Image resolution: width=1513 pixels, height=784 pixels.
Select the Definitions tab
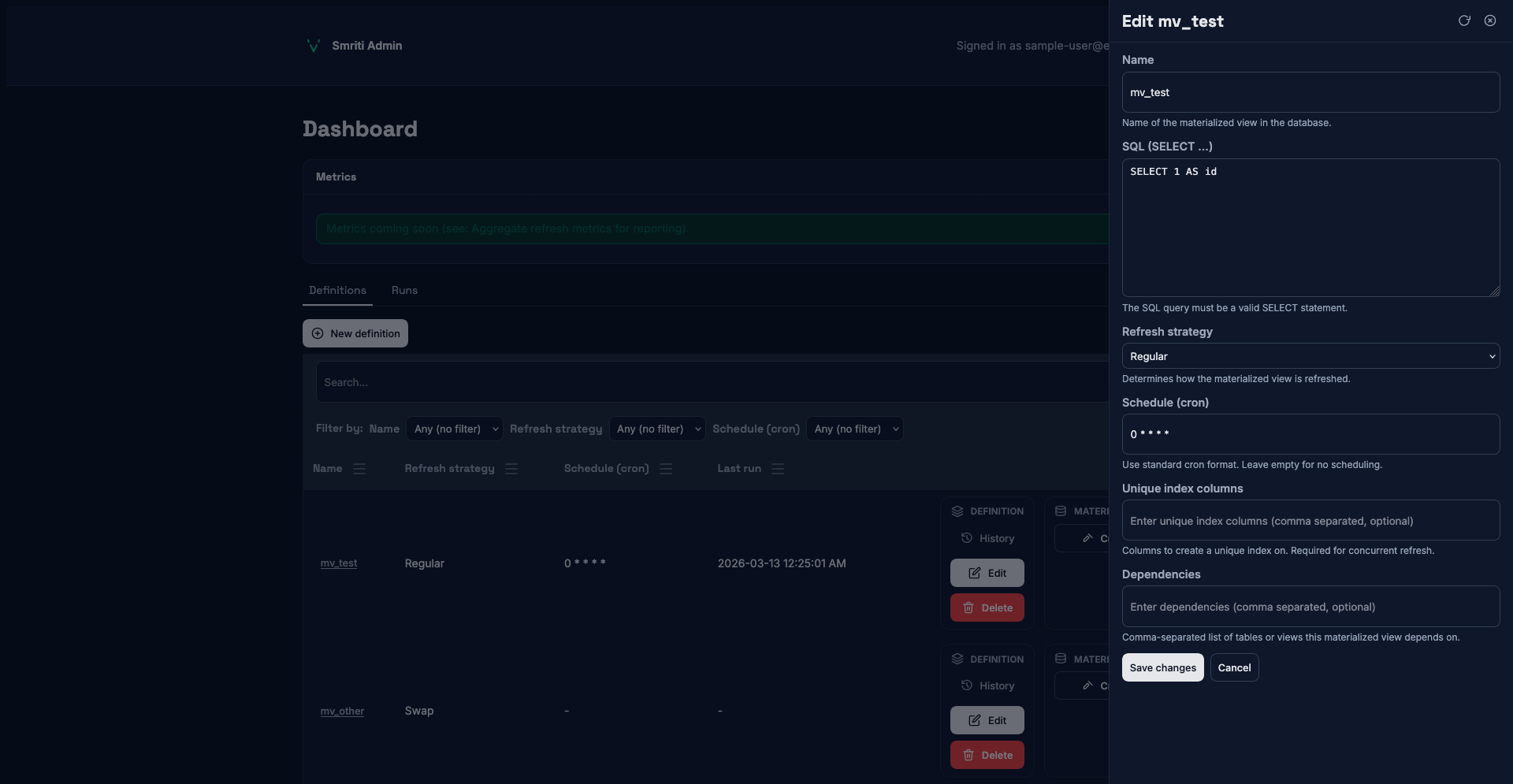337,291
